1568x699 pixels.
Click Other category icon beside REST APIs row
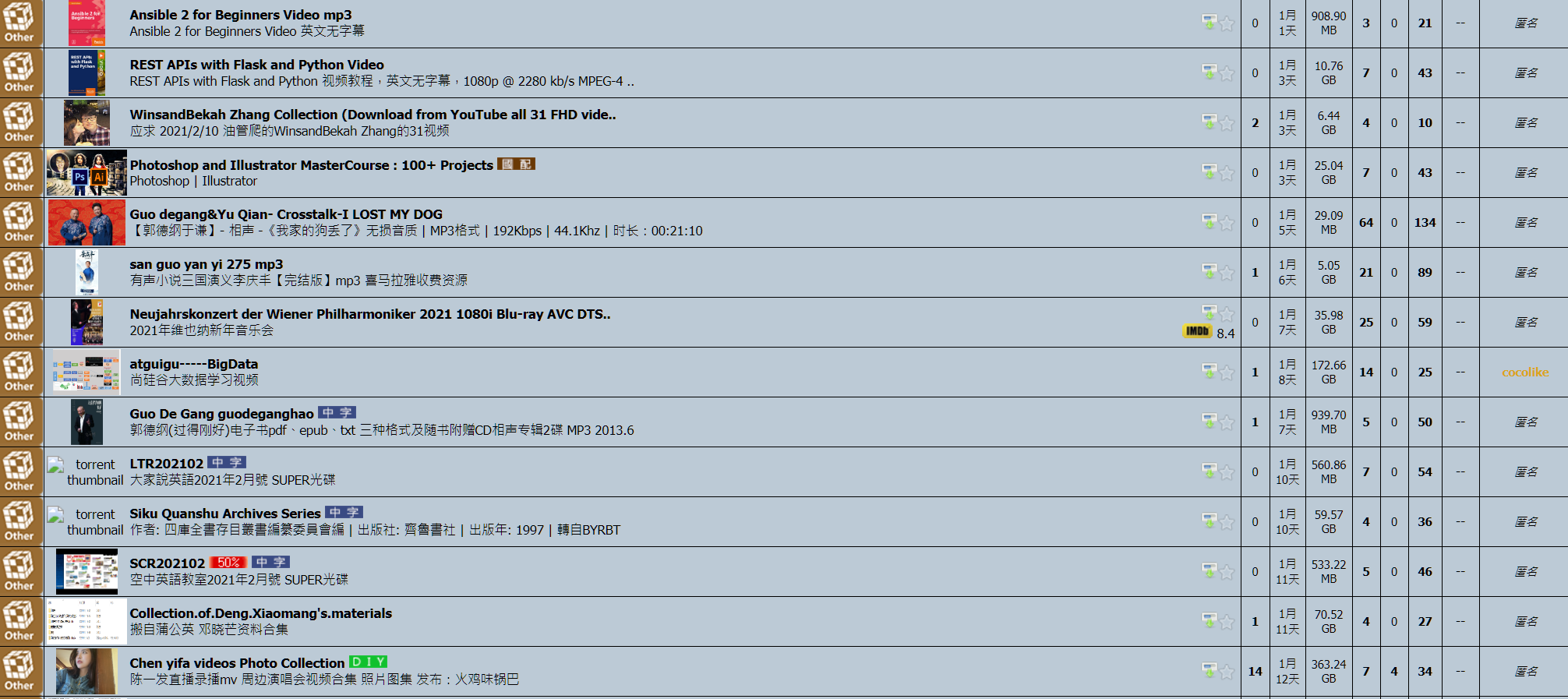tap(19, 72)
